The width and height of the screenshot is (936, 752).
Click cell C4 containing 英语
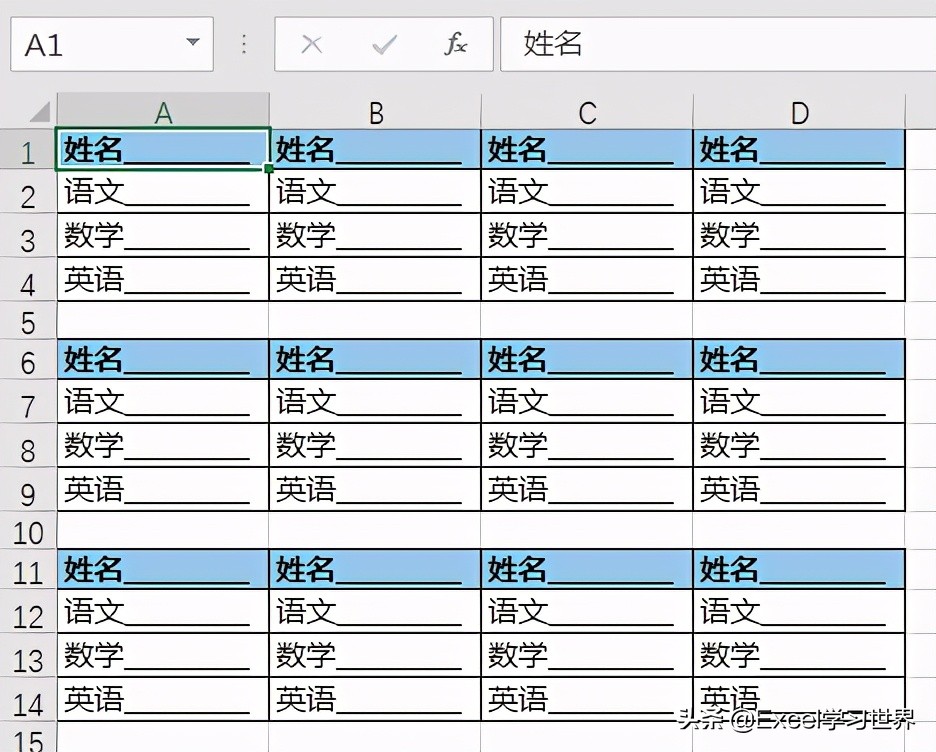click(x=587, y=279)
